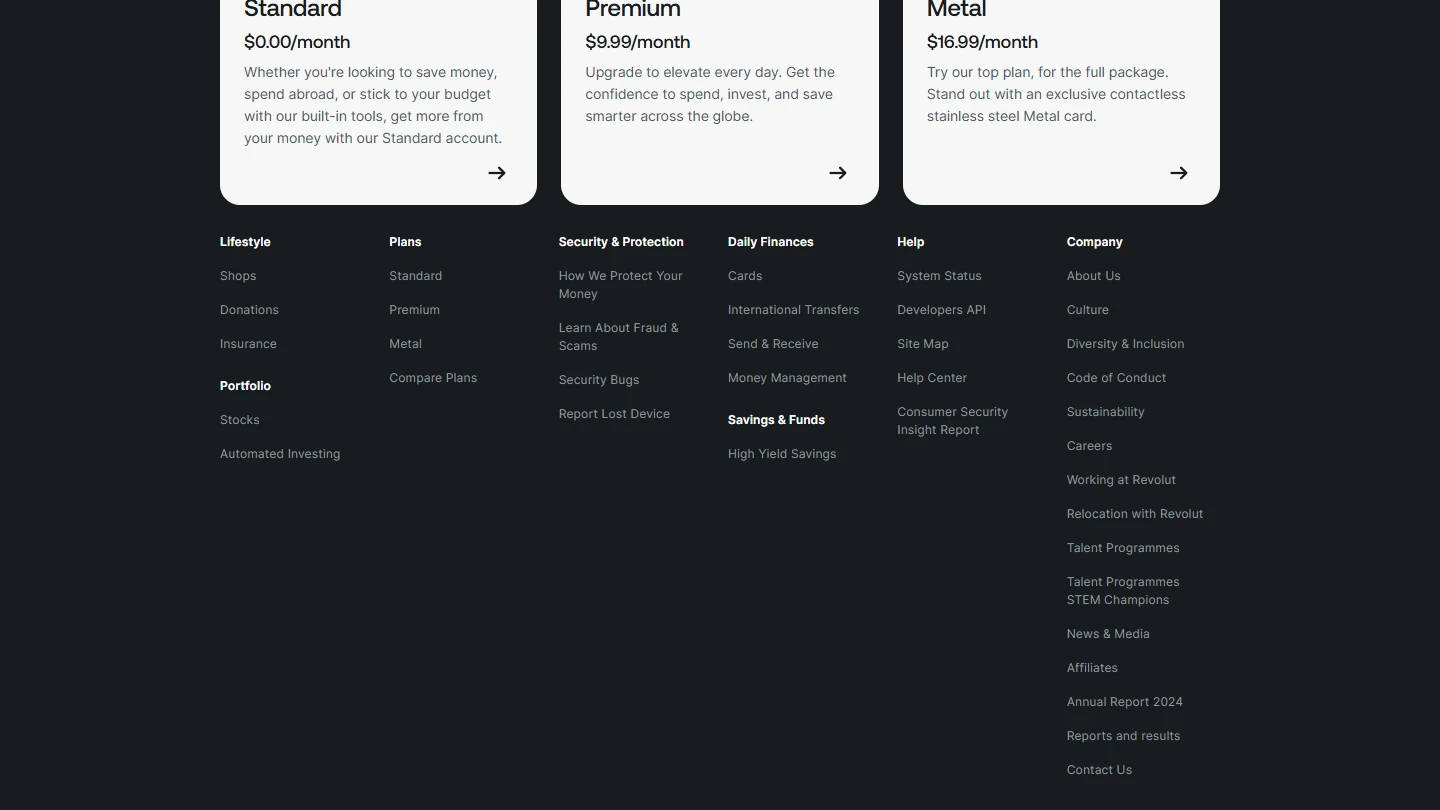Click the arrow icon on Metal plan card
The width and height of the screenshot is (1440, 810).
(1179, 173)
